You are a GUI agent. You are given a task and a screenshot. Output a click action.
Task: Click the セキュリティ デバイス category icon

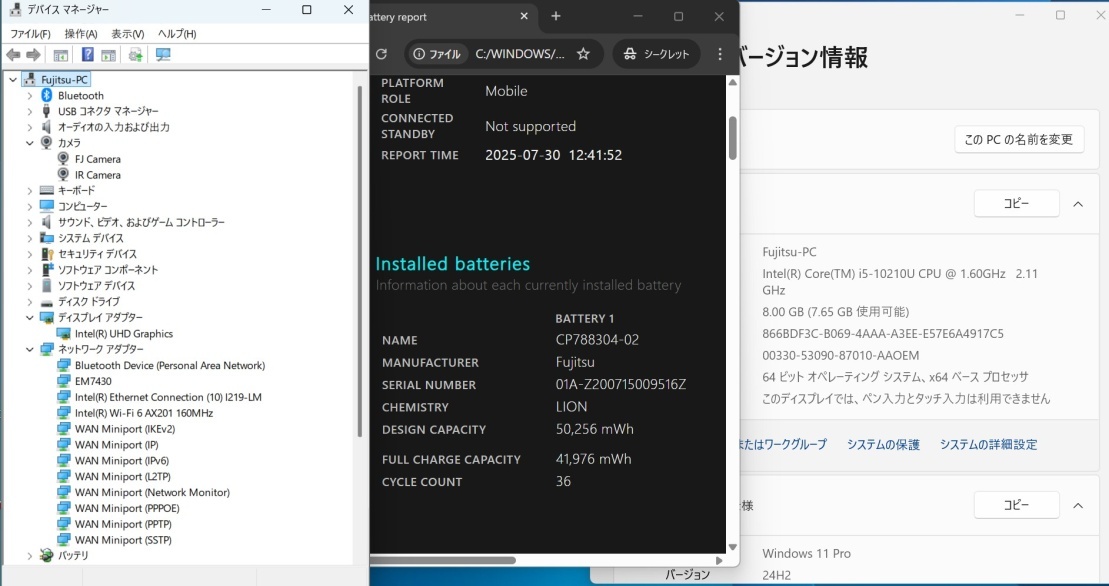point(47,254)
